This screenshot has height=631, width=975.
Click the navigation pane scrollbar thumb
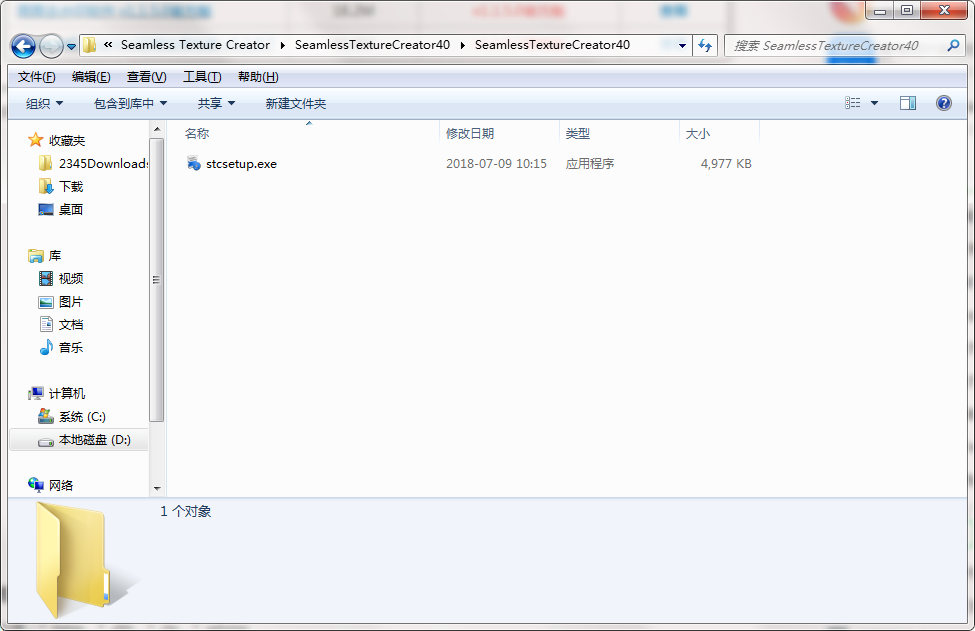(x=157, y=280)
